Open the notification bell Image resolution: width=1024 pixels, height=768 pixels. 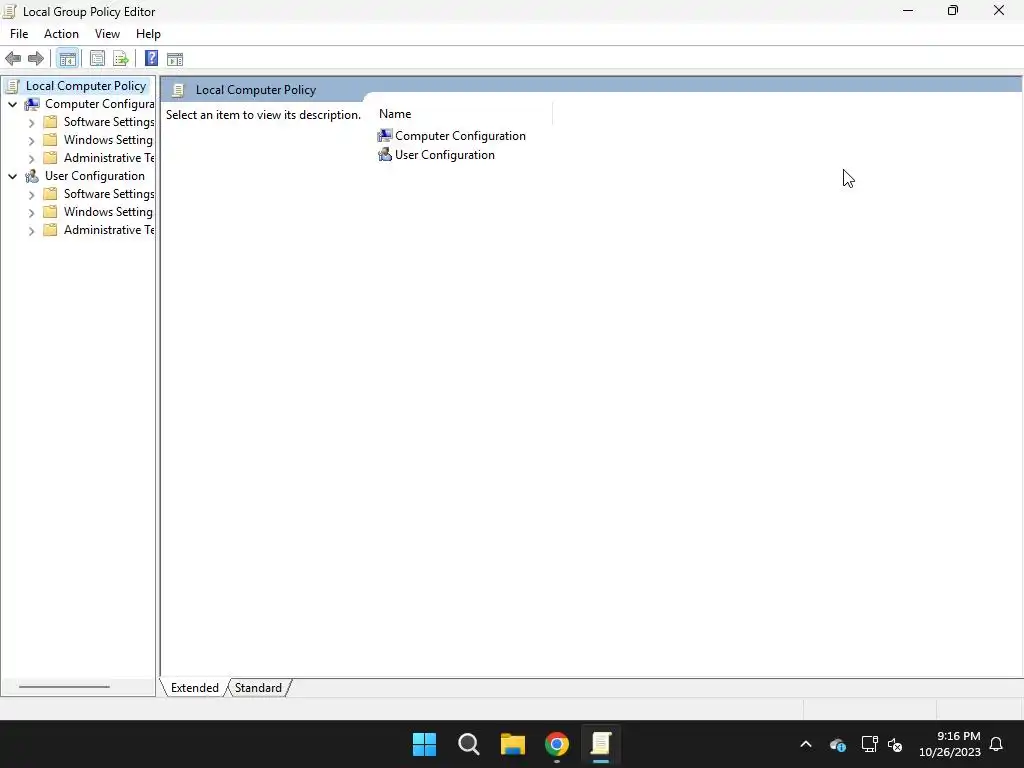click(997, 744)
